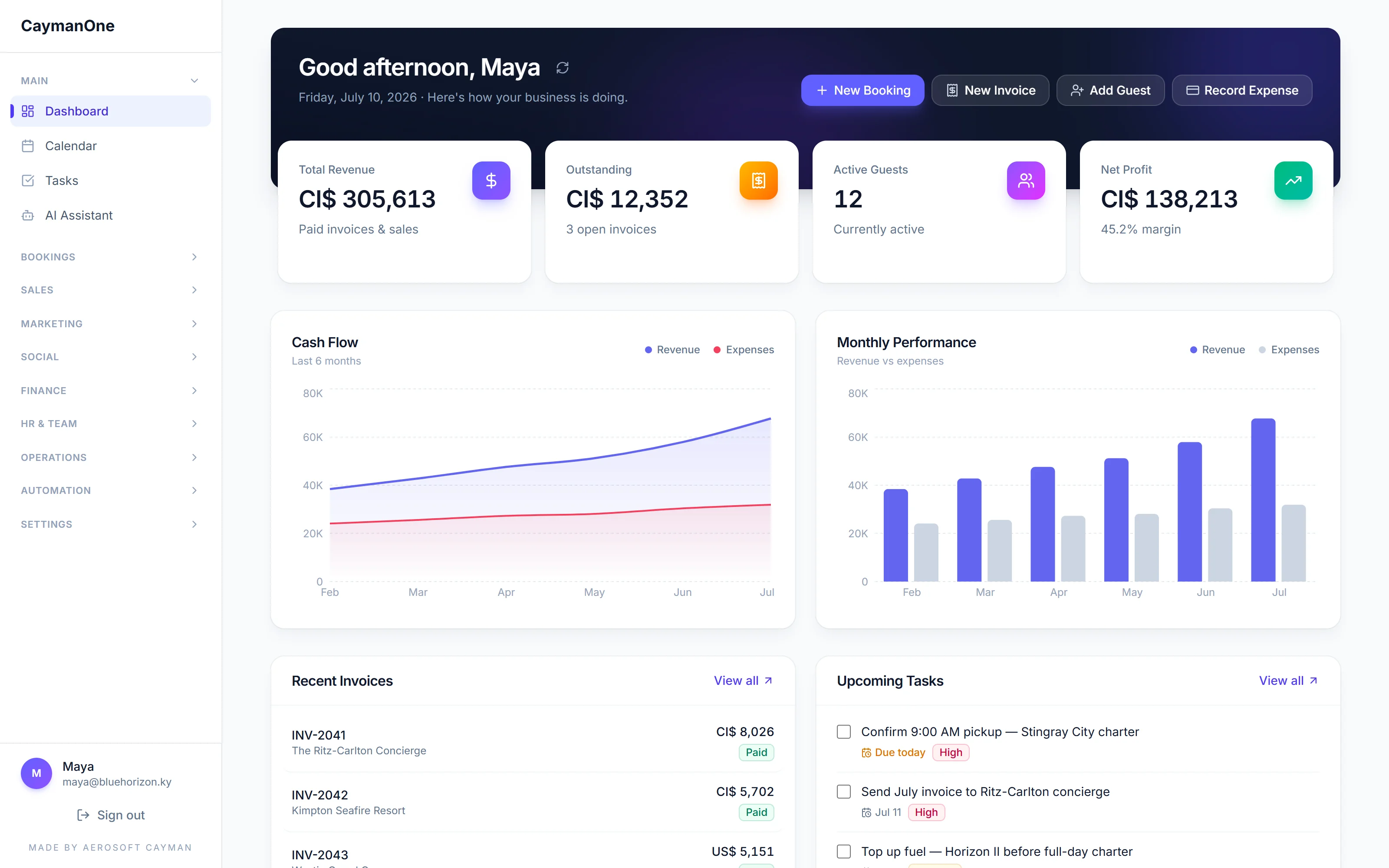Click the maya@bluehorizon.ky email

pos(117,782)
